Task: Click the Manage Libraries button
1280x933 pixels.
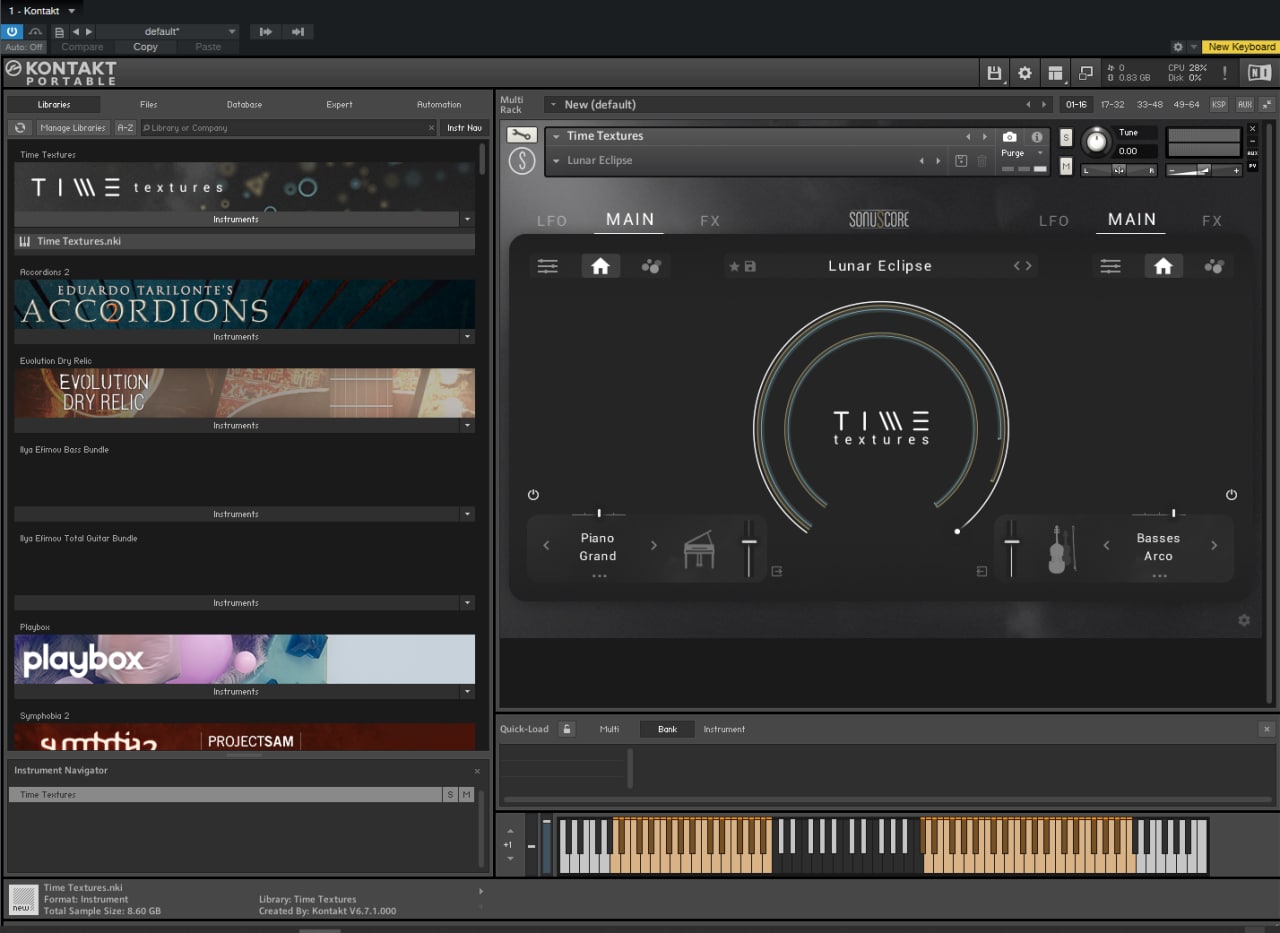Action: [x=73, y=128]
